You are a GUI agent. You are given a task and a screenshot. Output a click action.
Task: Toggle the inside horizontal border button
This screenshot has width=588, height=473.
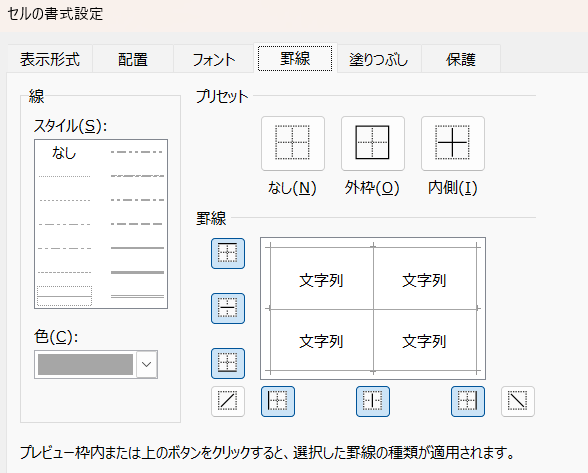tap(228, 308)
